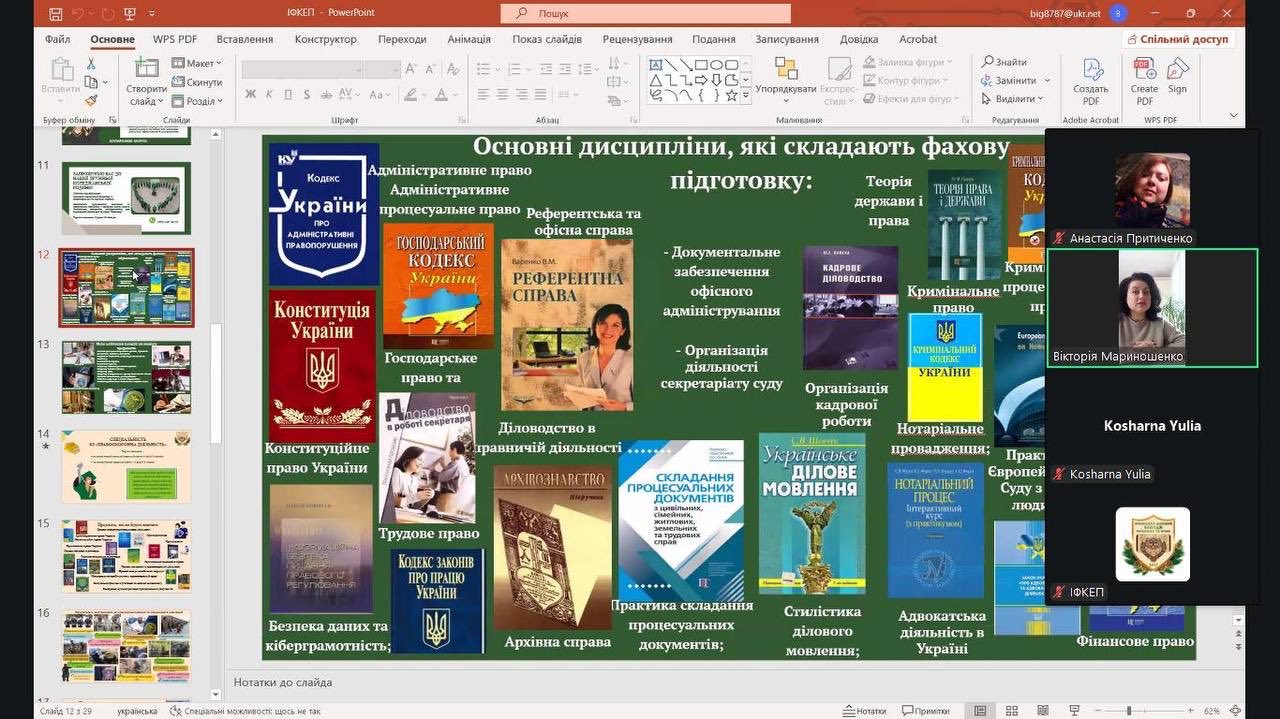Open the Макет layout dropdown
This screenshot has width=1280, height=719.
(x=197, y=63)
